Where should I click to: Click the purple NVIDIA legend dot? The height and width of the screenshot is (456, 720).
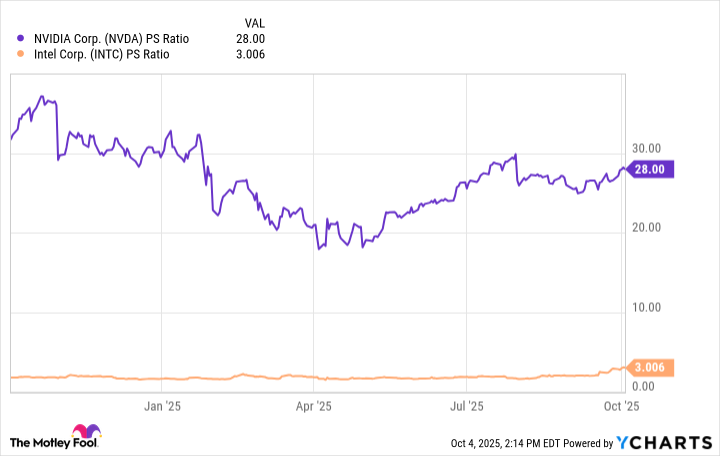point(22,39)
